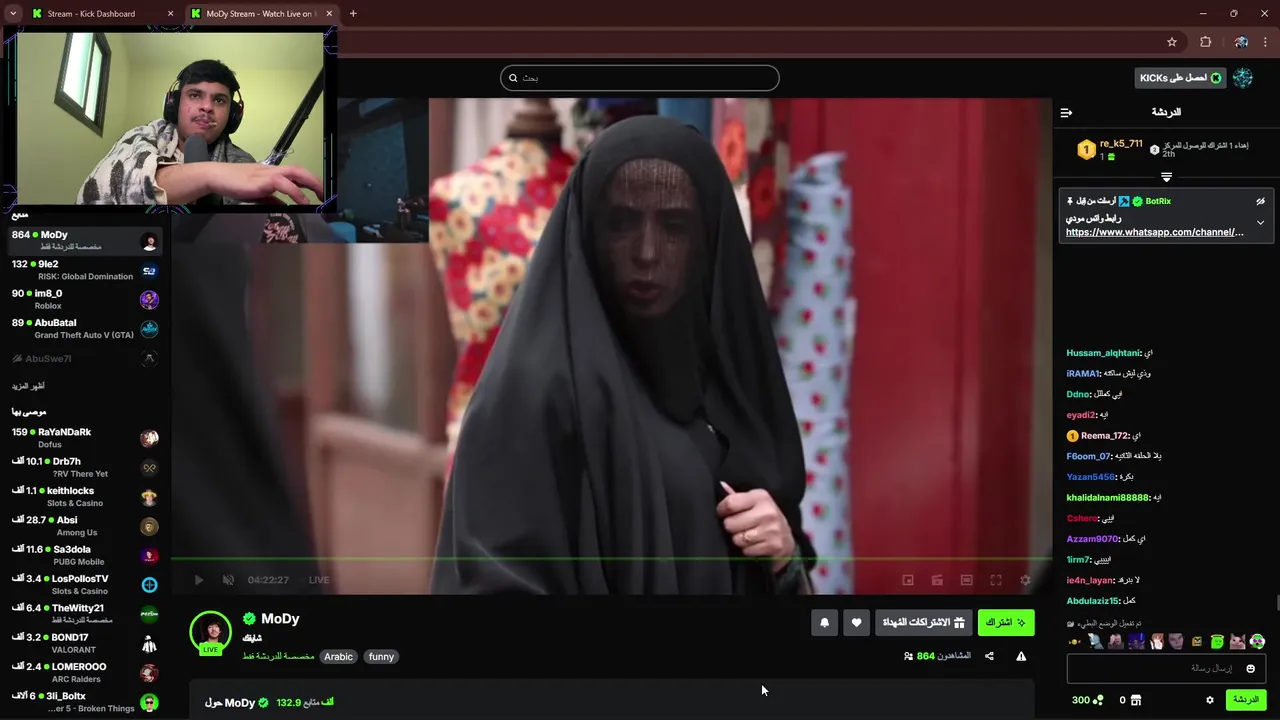Viewport: 1280px width, 720px height.
Task: Open a new browser tab
Action: tap(353, 14)
